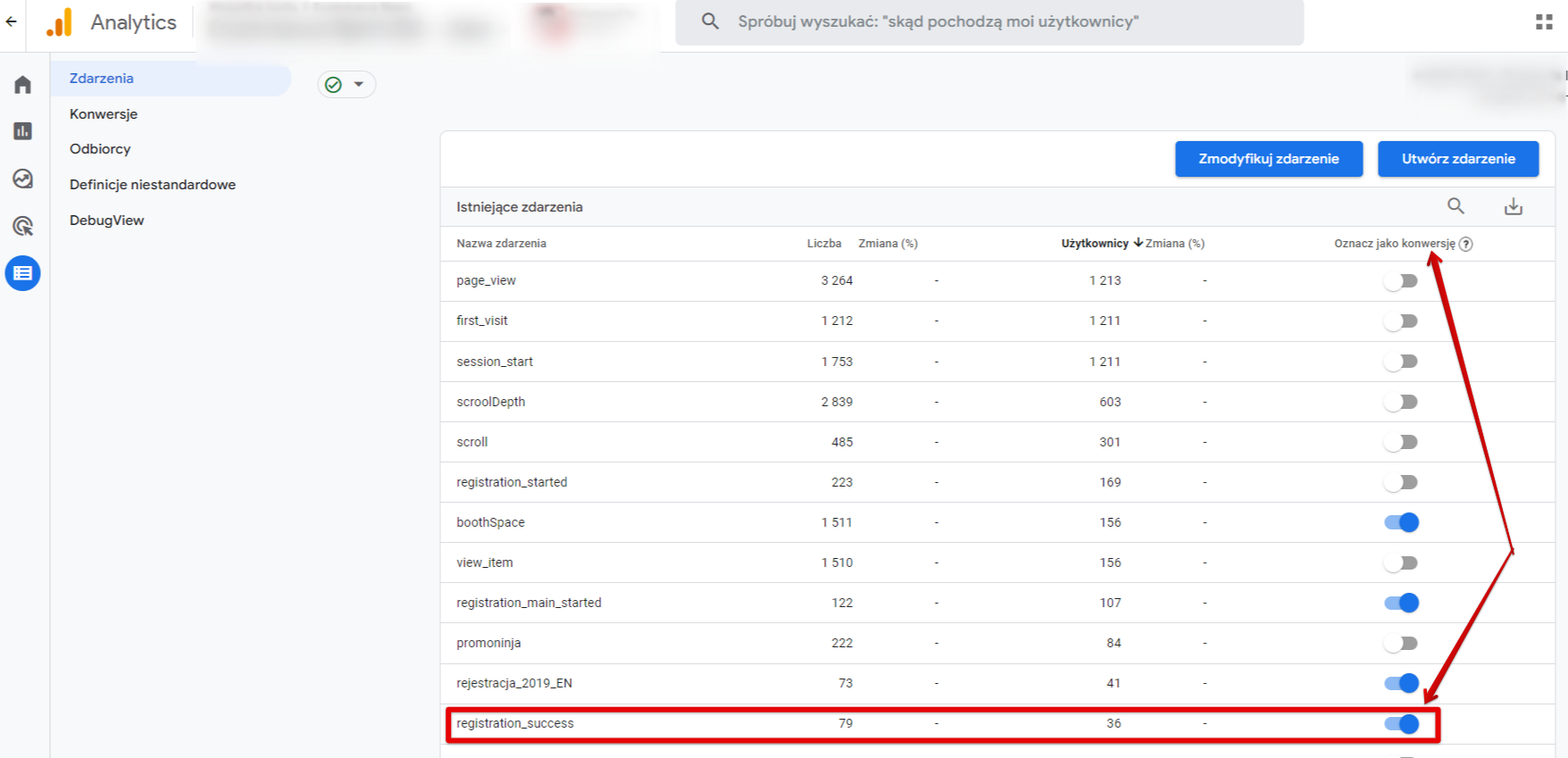Enable conversion toggle for page_view
This screenshot has width=1568, height=758.
tap(1401, 281)
